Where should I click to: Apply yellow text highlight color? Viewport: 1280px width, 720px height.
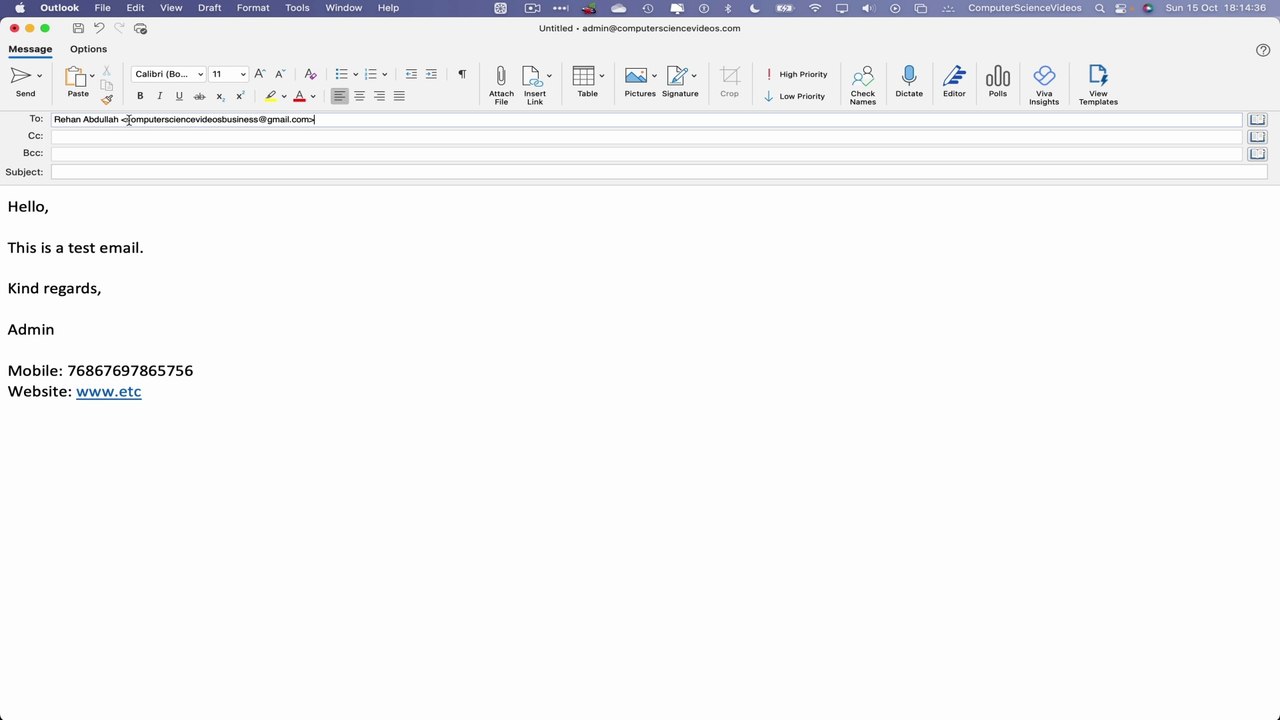coord(271,96)
